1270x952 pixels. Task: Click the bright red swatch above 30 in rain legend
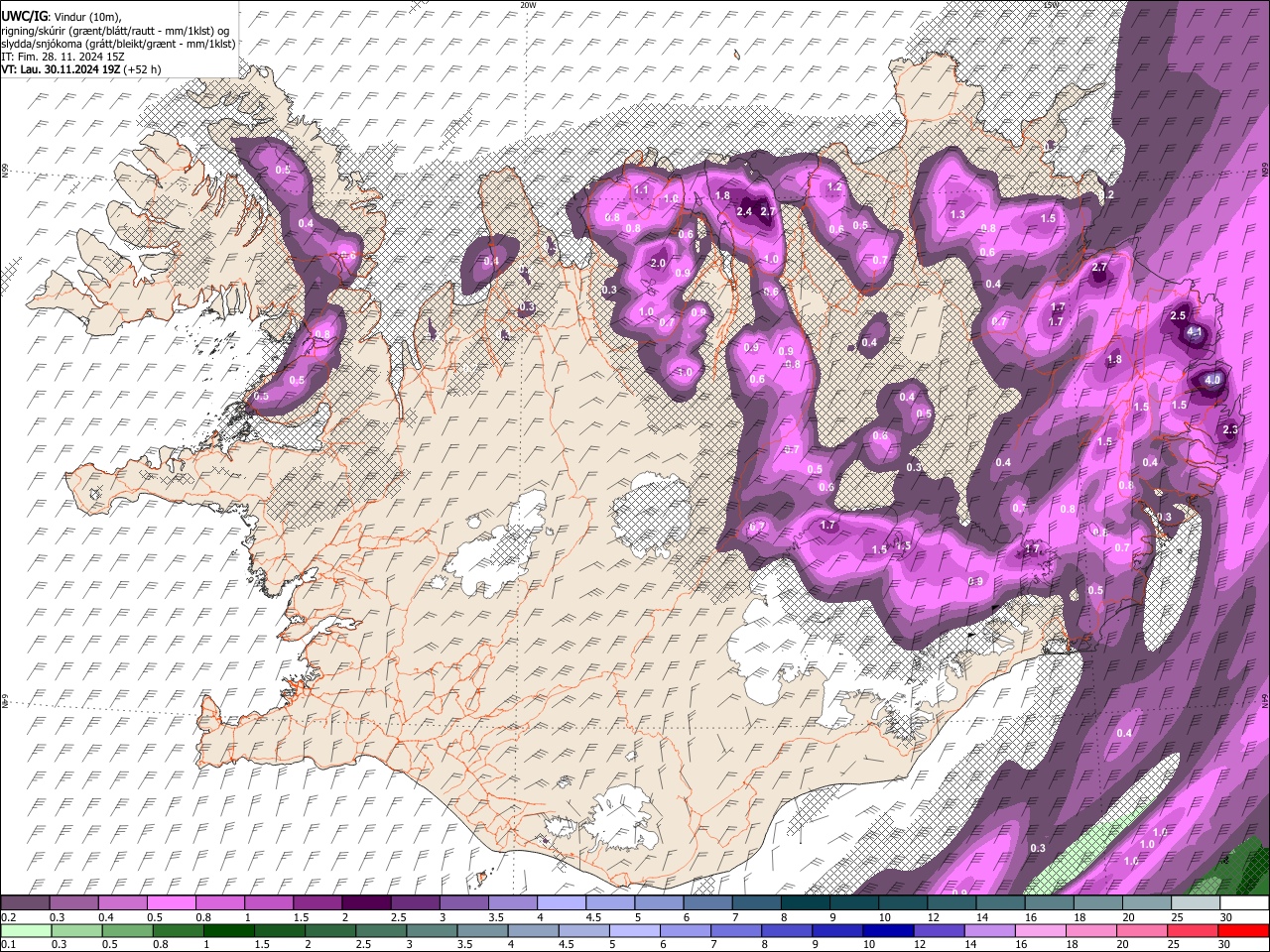1244,931
